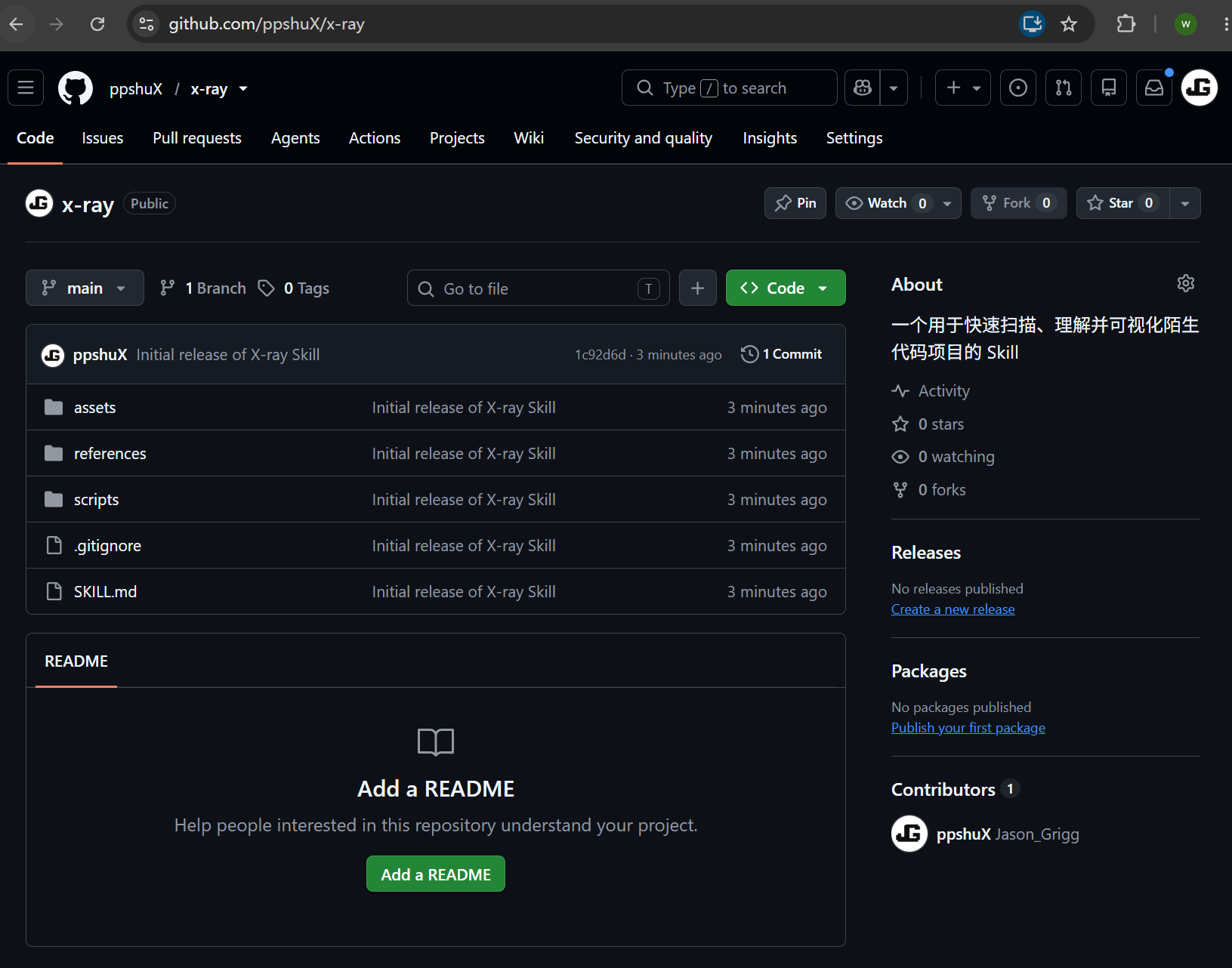Open repository Settings tab
Image resolution: width=1232 pixels, height=968 pixels.
[854, 138]
